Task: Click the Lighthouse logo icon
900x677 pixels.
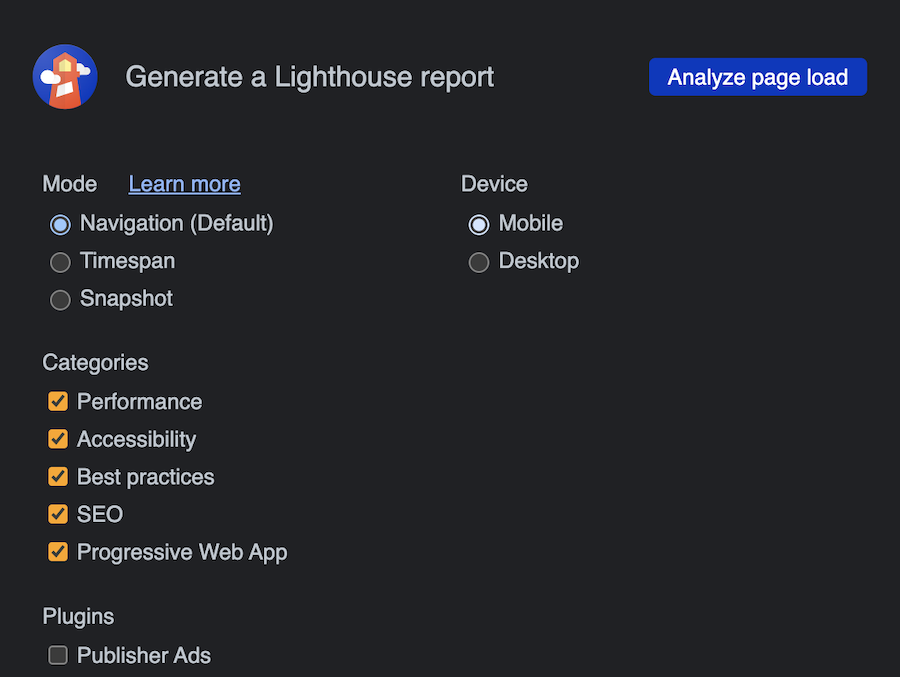Action: pos(65,77)
